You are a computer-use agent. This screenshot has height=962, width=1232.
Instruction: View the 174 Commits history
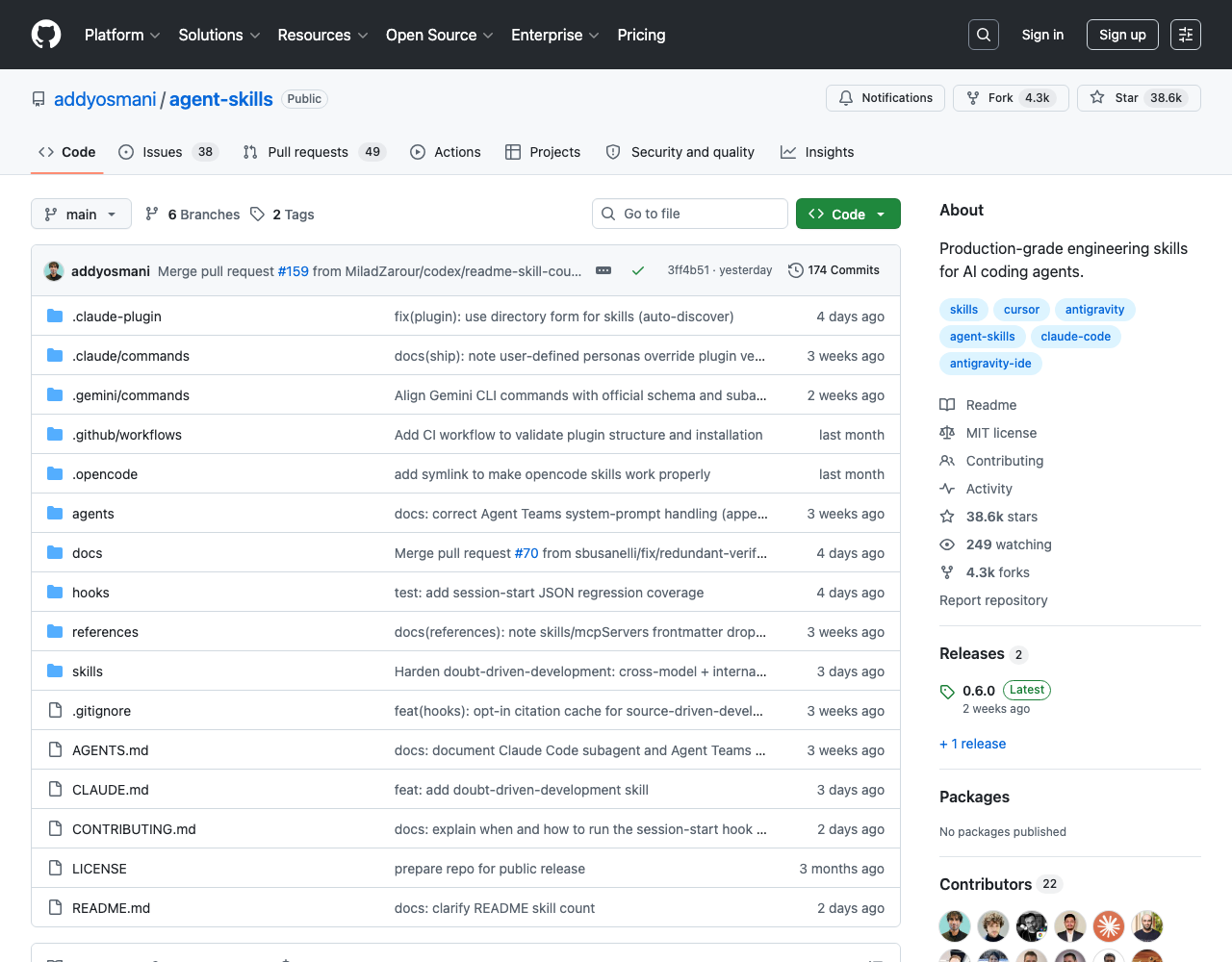(x=834, y=270)
